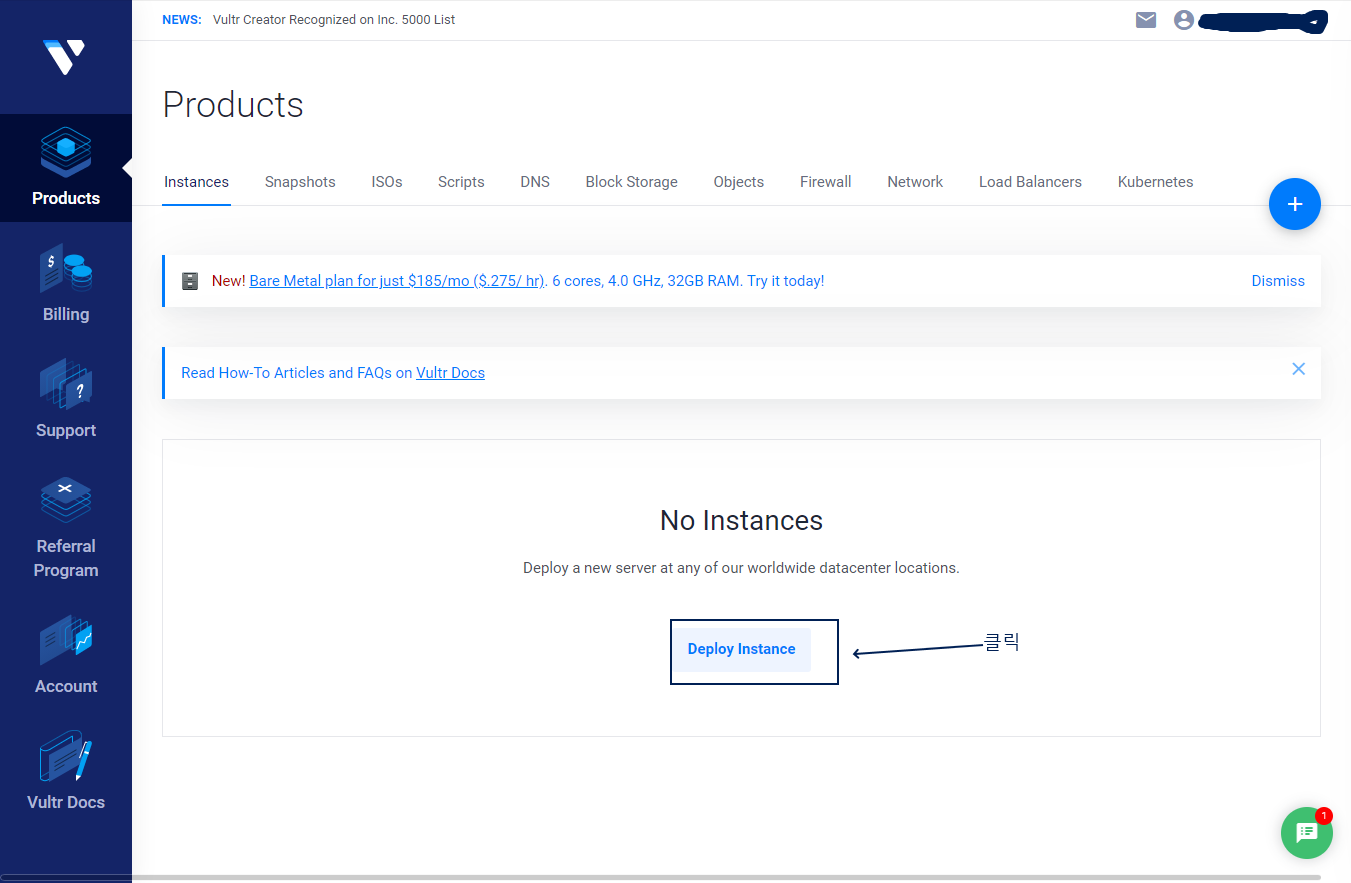Image resolution: width=1351 pixels, height=883 pixels.
Task: Open Products section icon in sidebar
Action: (66, 153)
